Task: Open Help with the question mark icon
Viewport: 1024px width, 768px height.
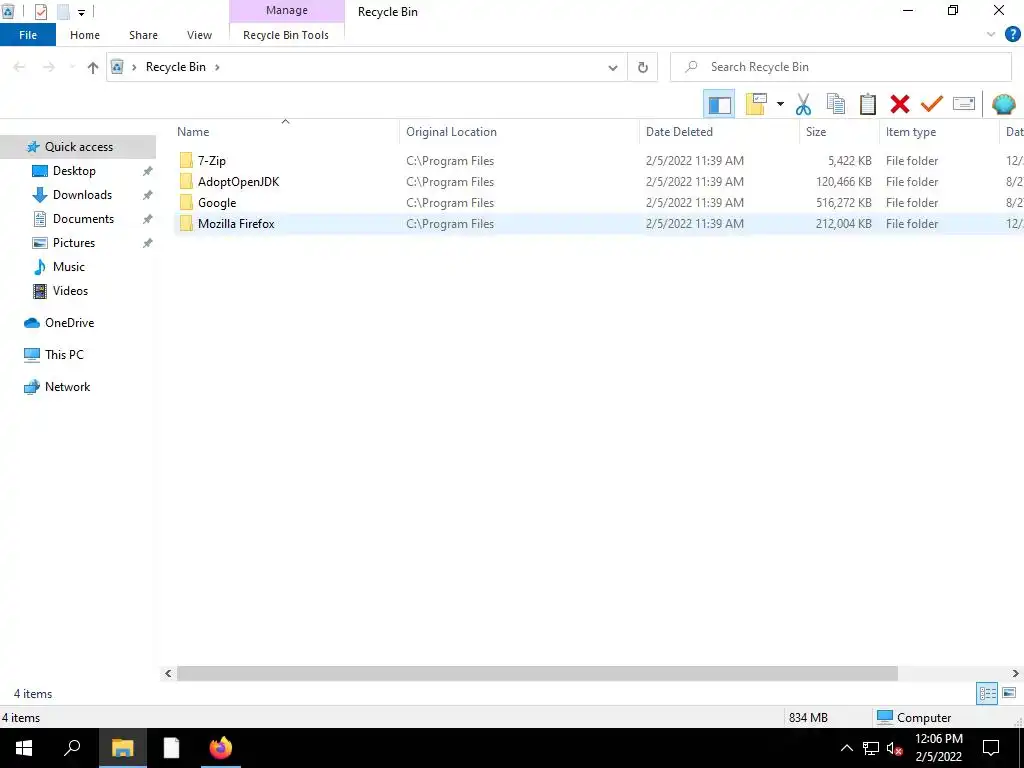Action: click(x=1012, y=35)
